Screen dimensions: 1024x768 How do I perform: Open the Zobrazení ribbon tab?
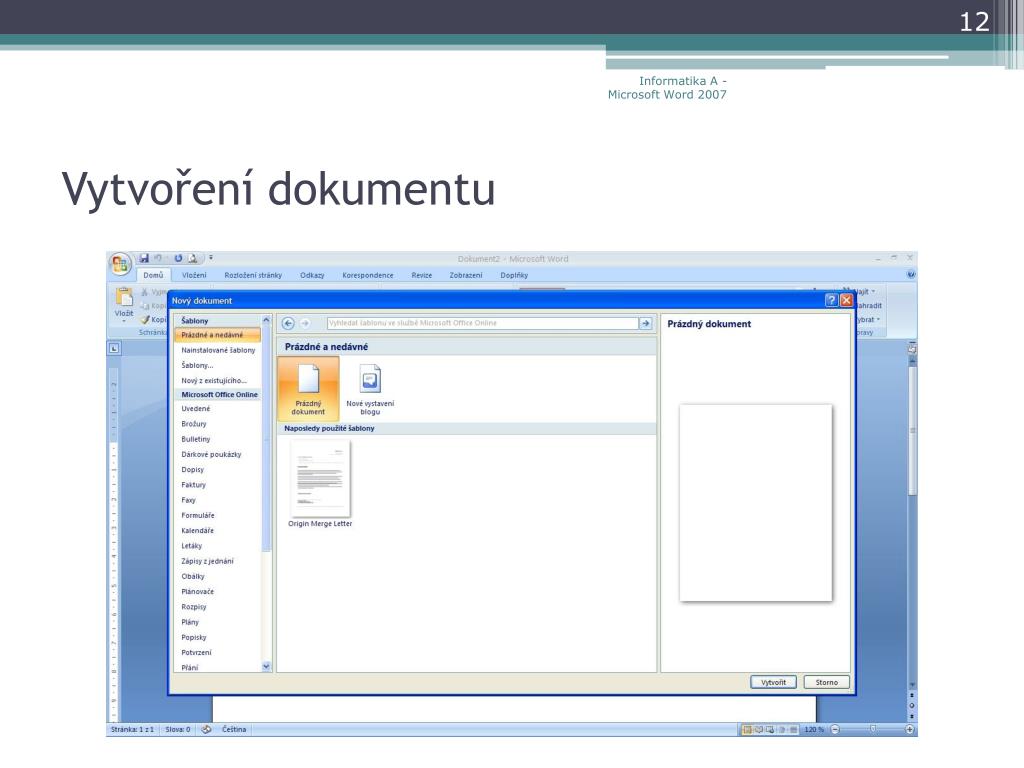(466, 276)
